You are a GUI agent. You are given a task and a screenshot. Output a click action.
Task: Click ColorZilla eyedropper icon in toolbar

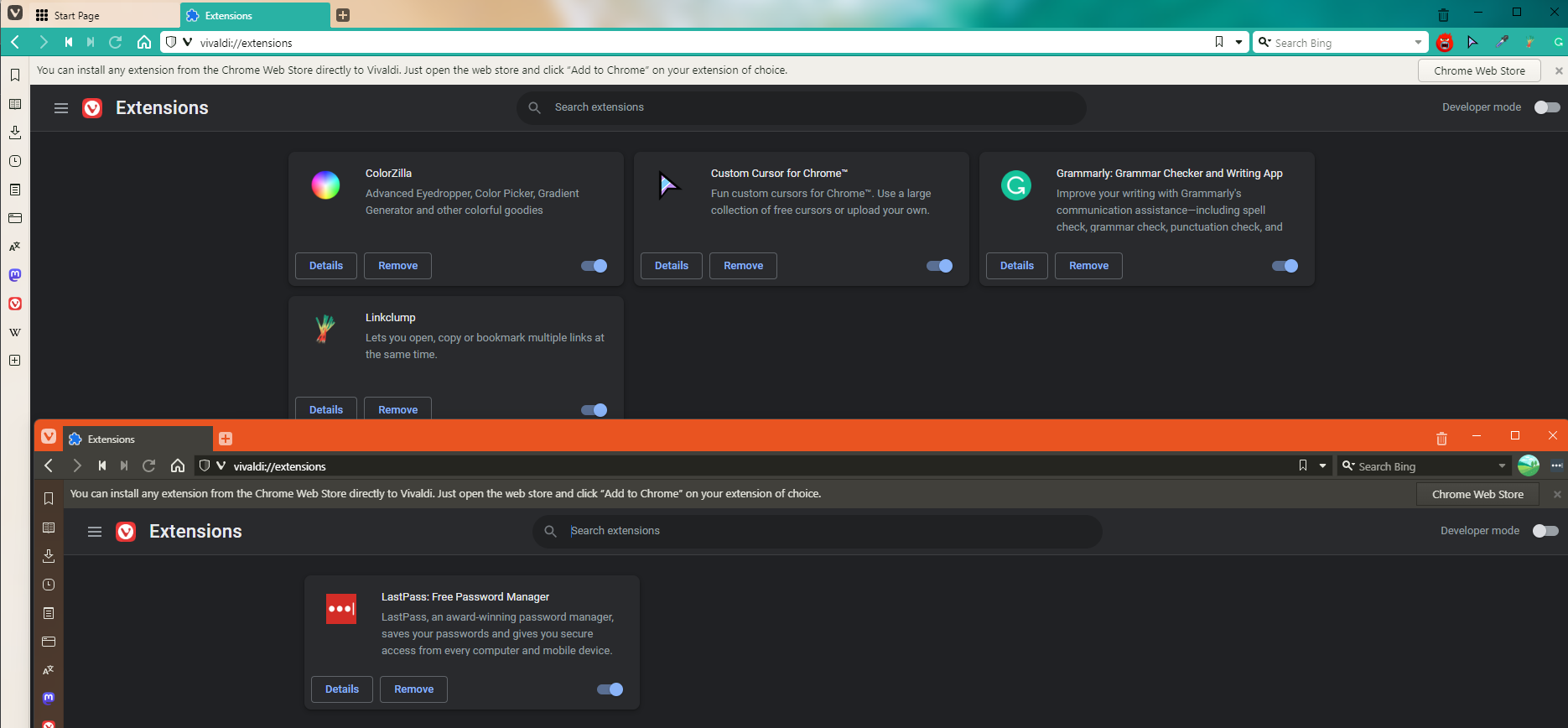point(1502,42)
